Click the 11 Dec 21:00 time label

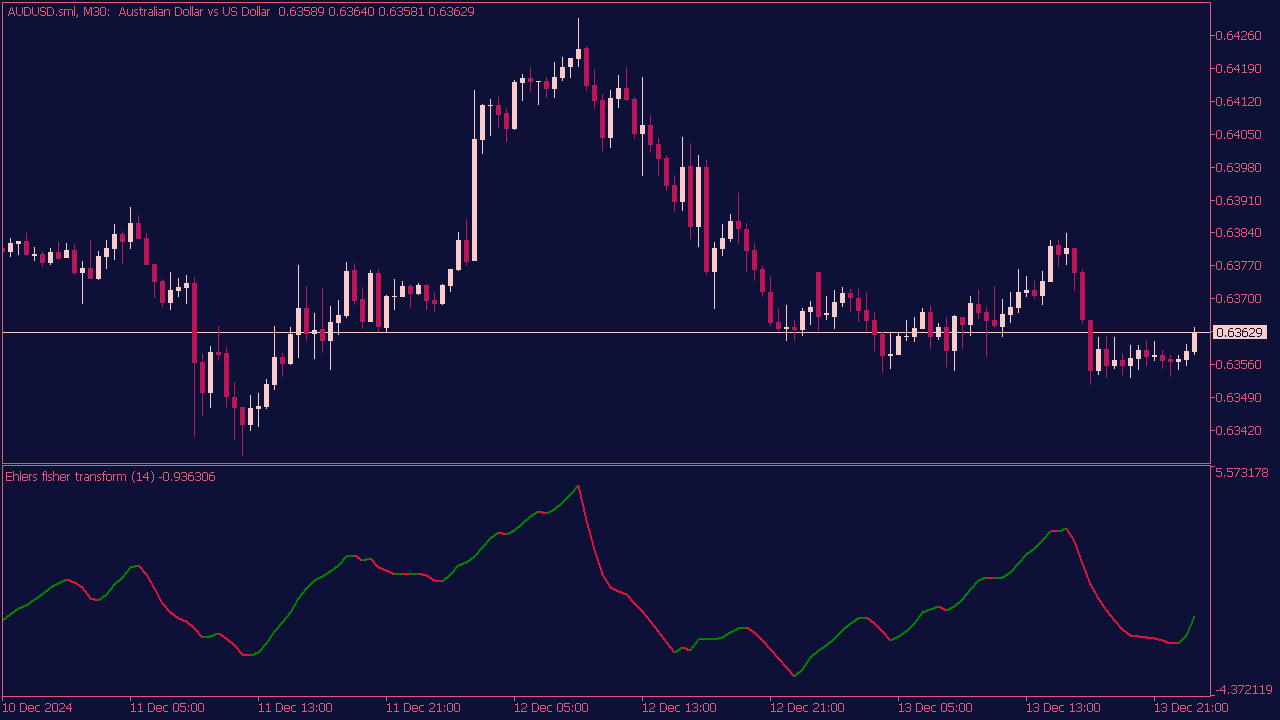click(x=423, y=708)
